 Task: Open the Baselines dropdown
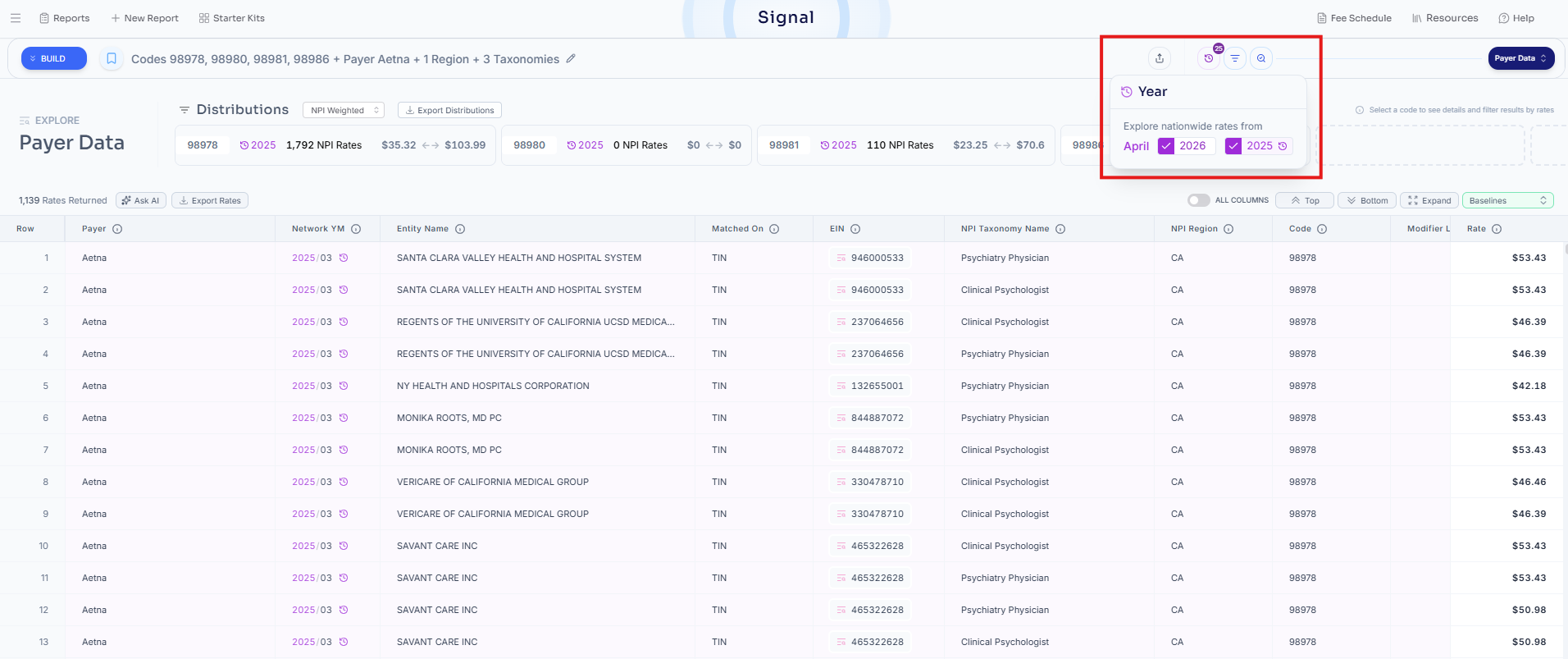(x=1507, y=200)
